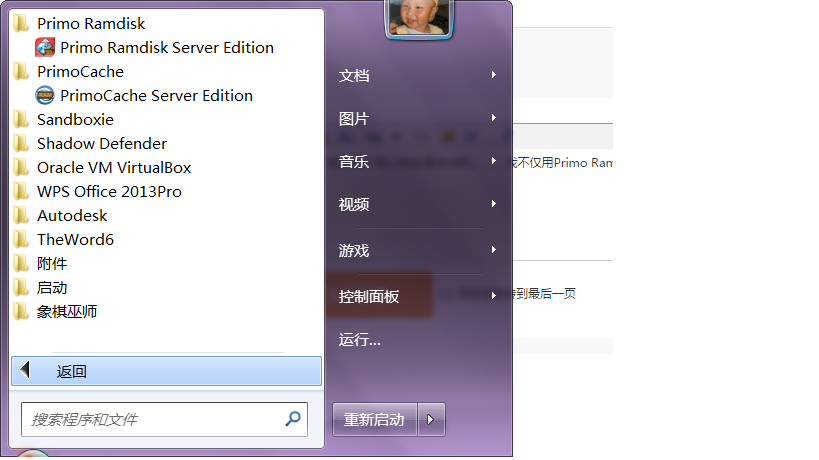Click the WPS Office 2013Pro folder icon
The image size is (819, 460).
coord(21,192)
